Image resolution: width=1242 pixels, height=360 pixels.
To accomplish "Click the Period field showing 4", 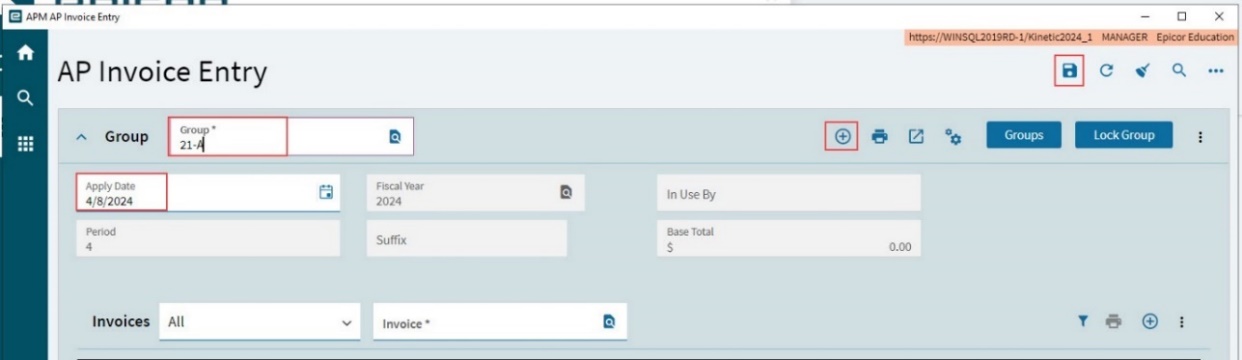I will tap(208, 238).
